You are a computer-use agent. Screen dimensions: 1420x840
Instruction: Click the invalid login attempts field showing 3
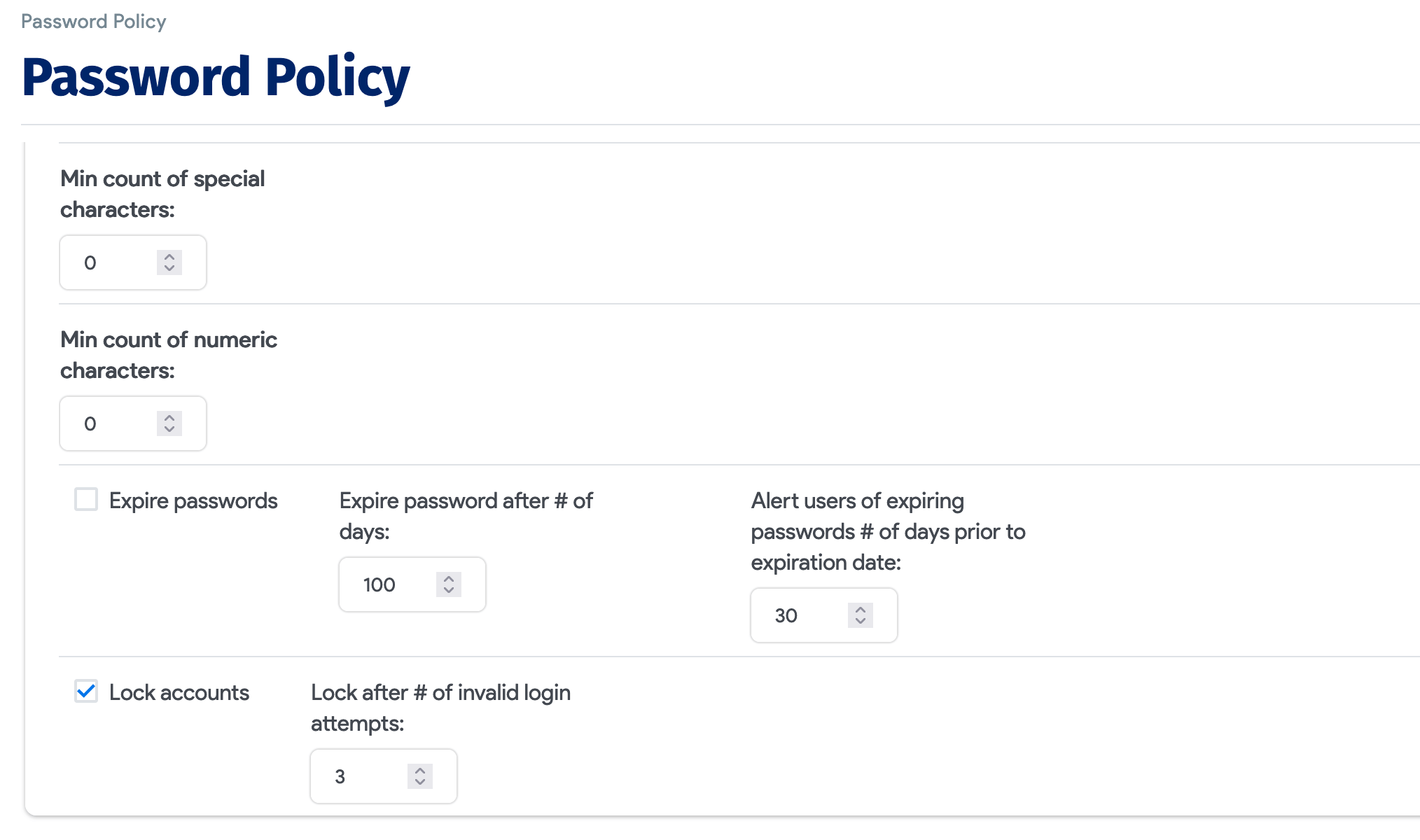(350, 776)
